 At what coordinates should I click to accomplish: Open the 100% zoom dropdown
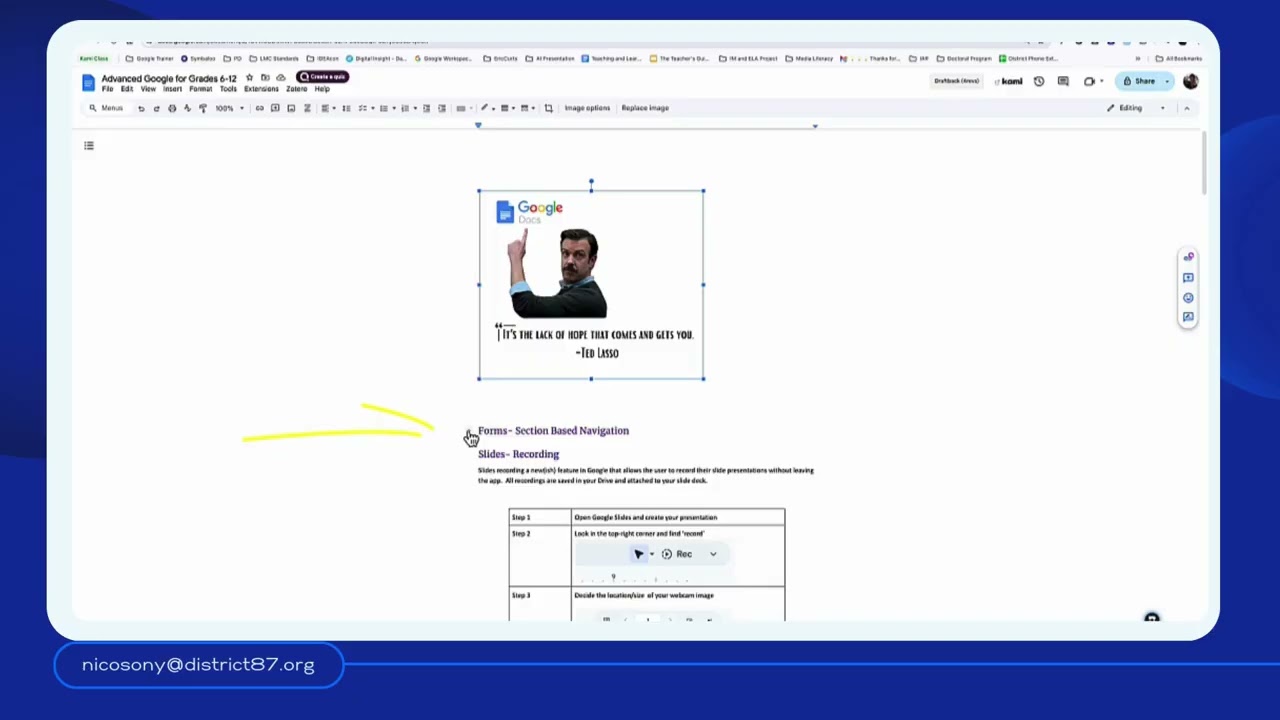[x=230, y=108]
